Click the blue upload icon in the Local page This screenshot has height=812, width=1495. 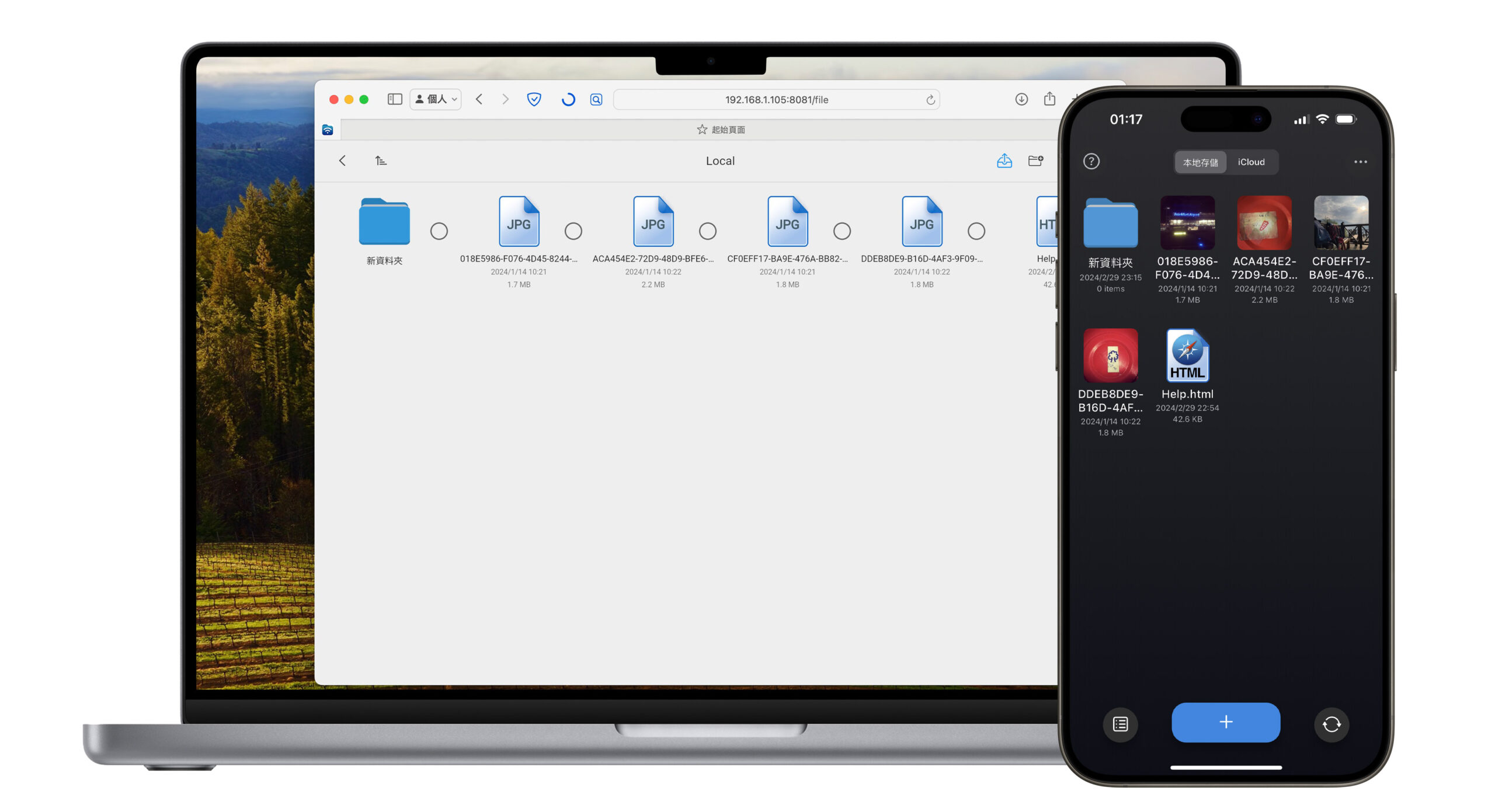pyautogui.click(x=1004, y=161)
